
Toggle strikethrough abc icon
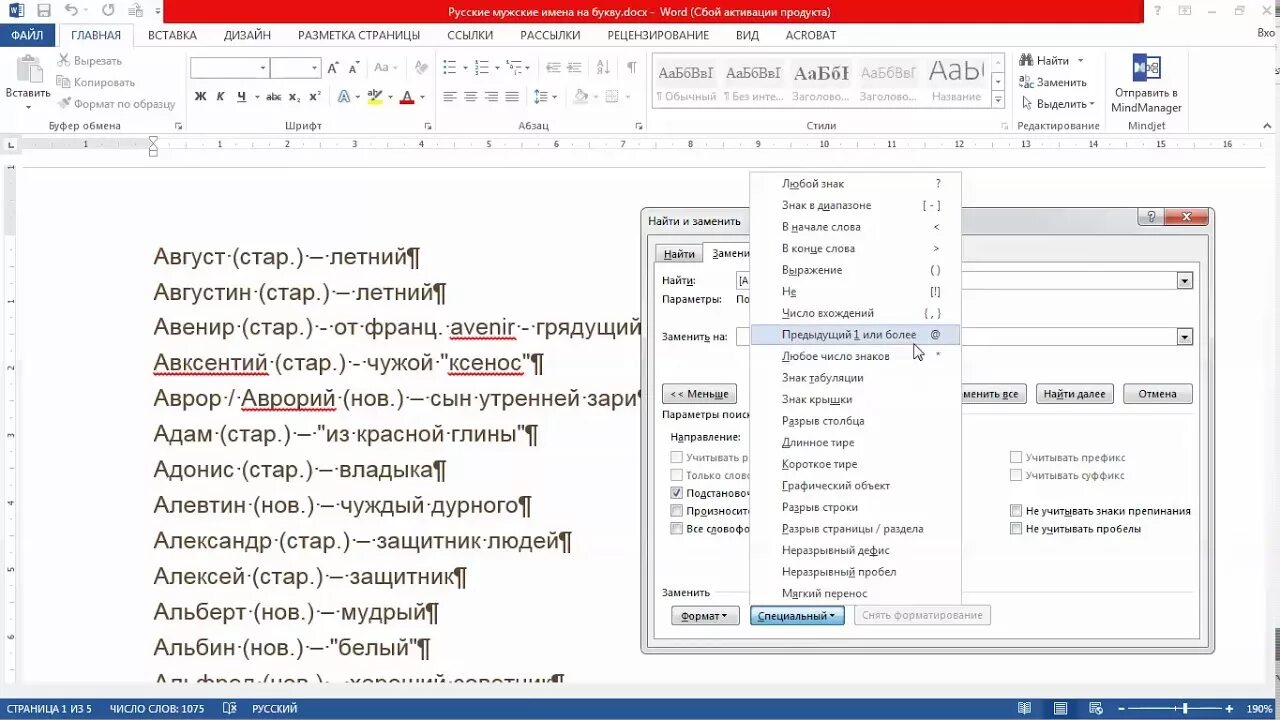(x=273, y=97)
